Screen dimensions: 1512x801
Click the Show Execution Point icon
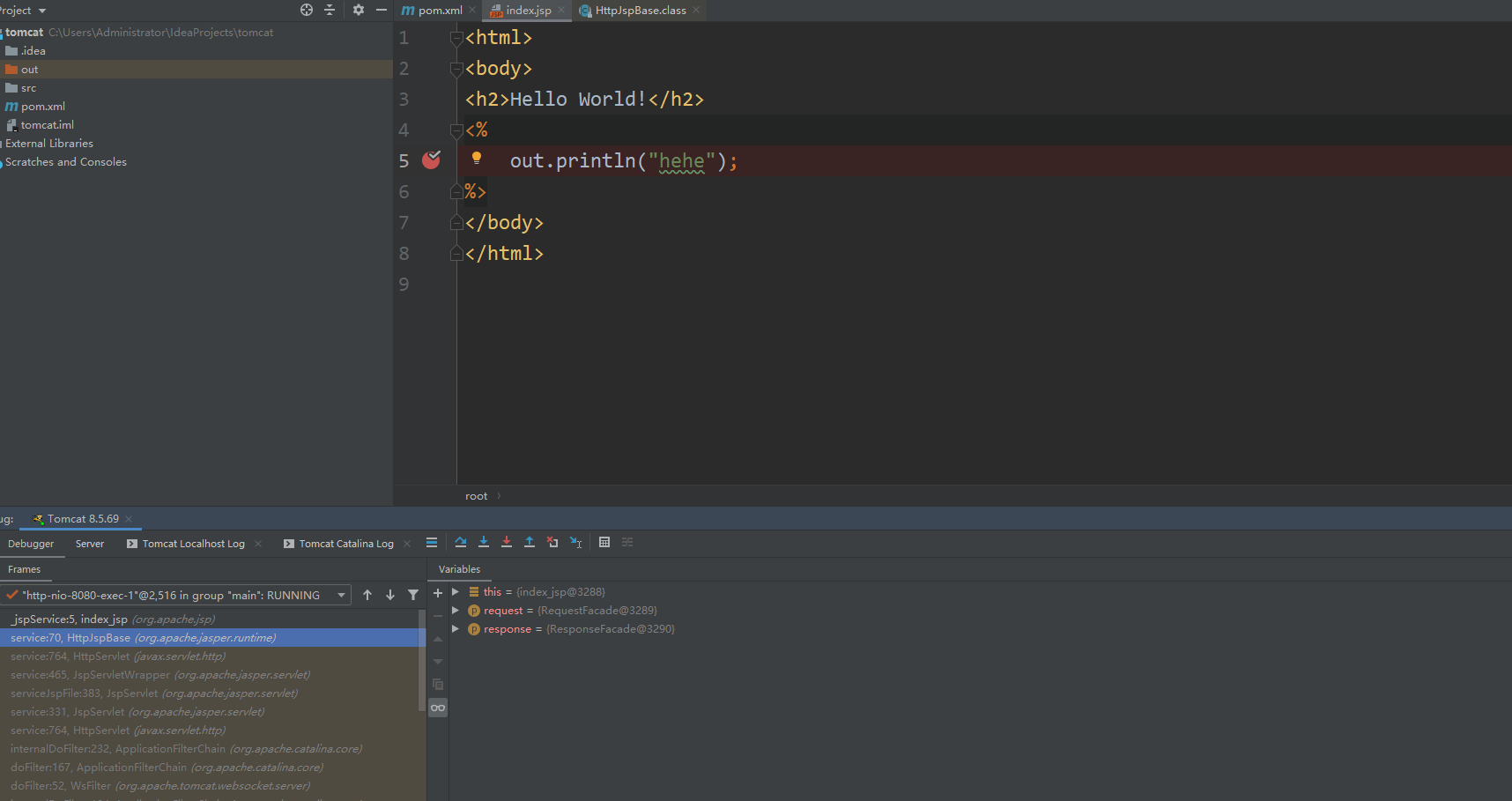click(432, 543)
